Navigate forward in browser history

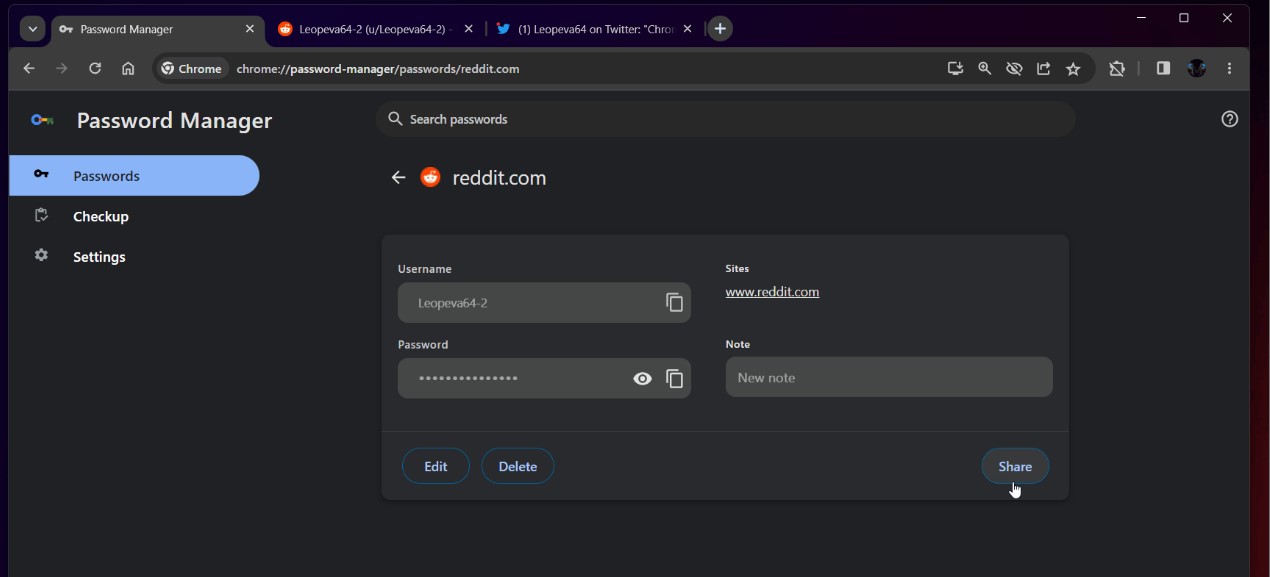tap(62, 69)
